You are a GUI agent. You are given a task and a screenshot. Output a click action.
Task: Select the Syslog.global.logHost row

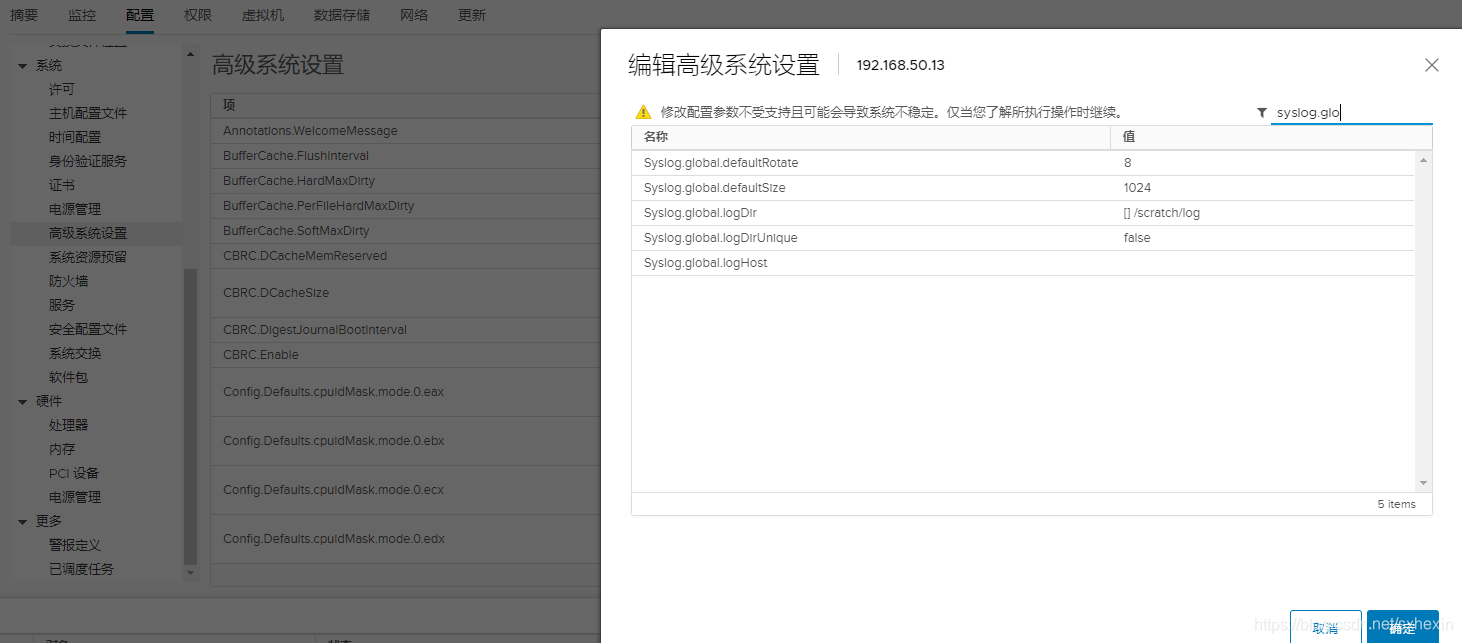(1023, 263)
